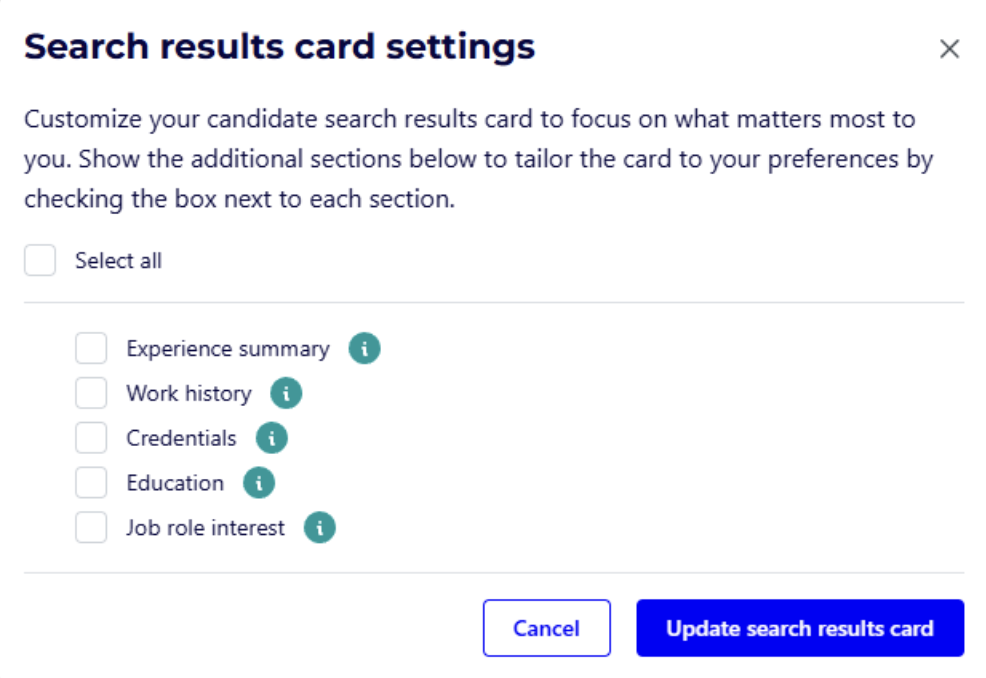This screenshot has height=678, width=986.
Task: Click the Job role interest label
Action: click(205, 528)
